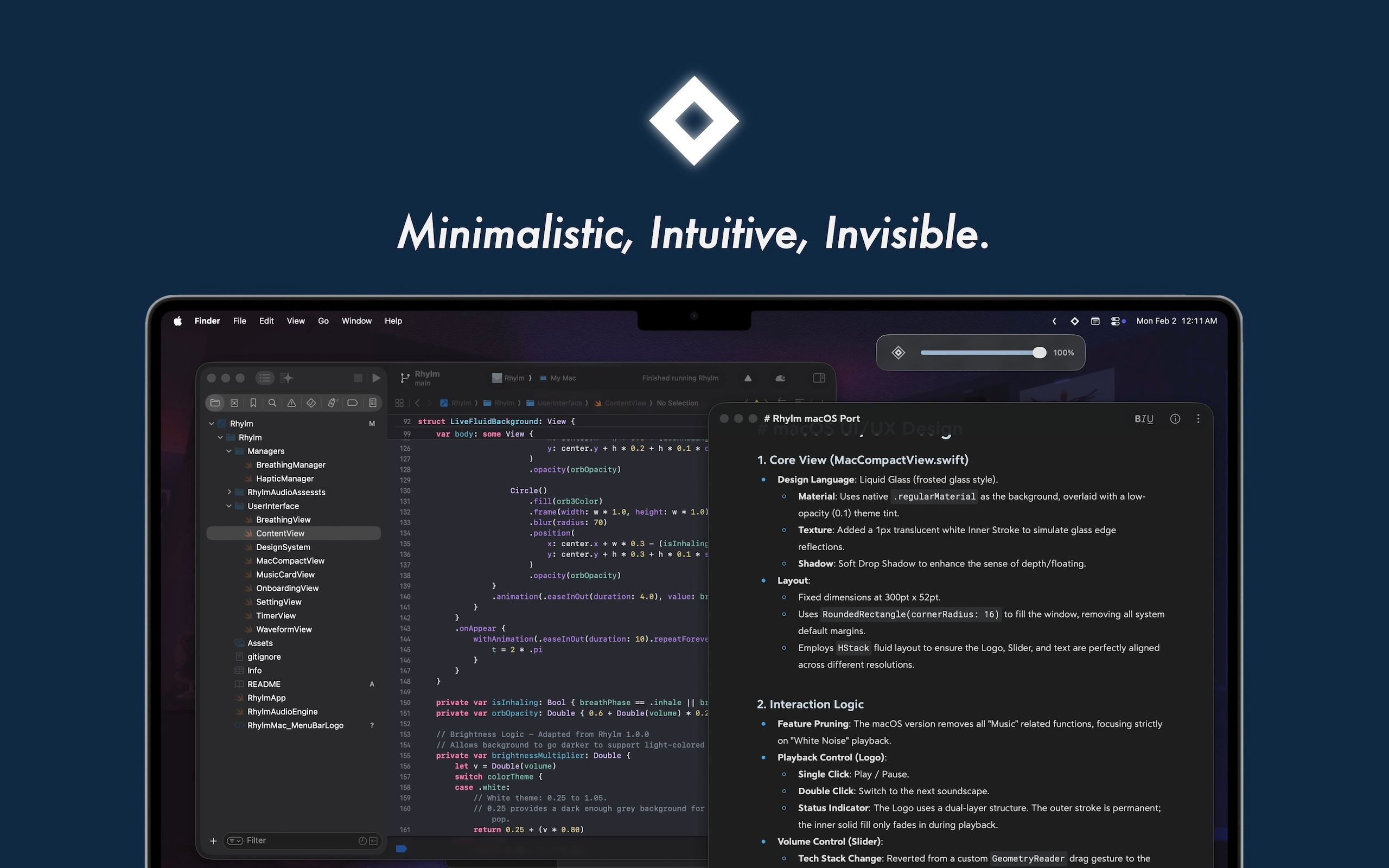
Task: Click No Selection in the jump bar
Action: [x=677, y=403]
